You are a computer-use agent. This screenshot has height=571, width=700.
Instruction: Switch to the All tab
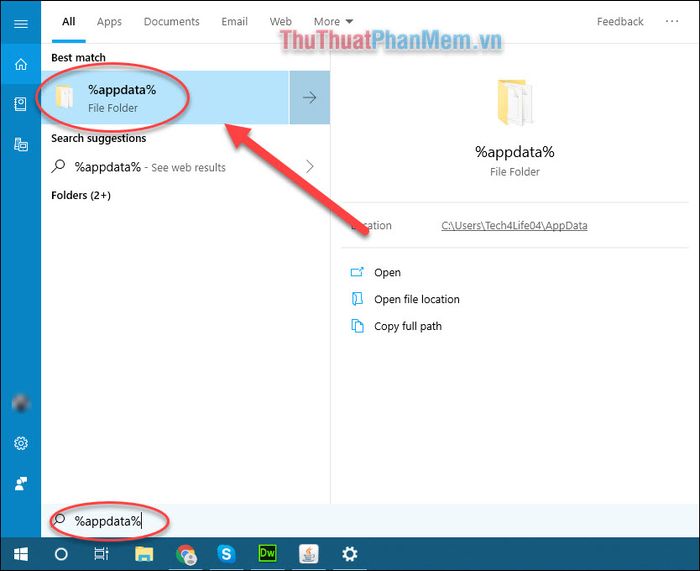click(x=68, y=21)
